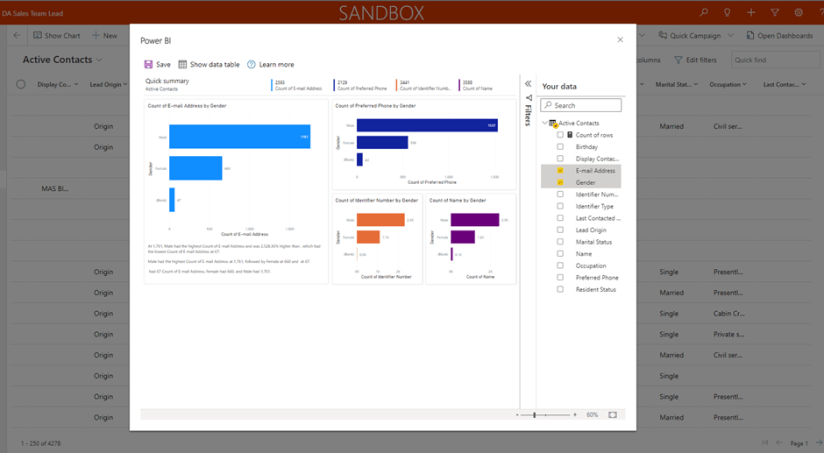
Task: Check the Marital Status field checkbox
Action: pyautogui.click(x=560, y=242)
